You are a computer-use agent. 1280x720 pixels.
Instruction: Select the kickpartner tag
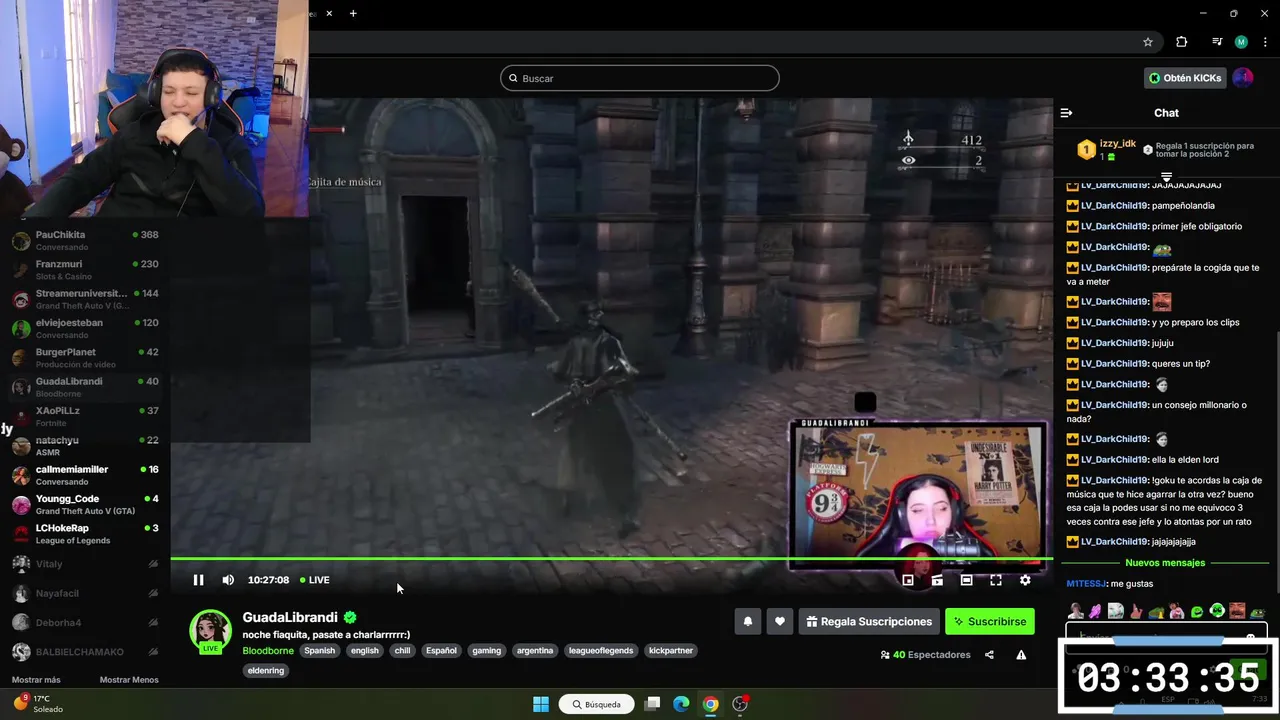(671, 650)
